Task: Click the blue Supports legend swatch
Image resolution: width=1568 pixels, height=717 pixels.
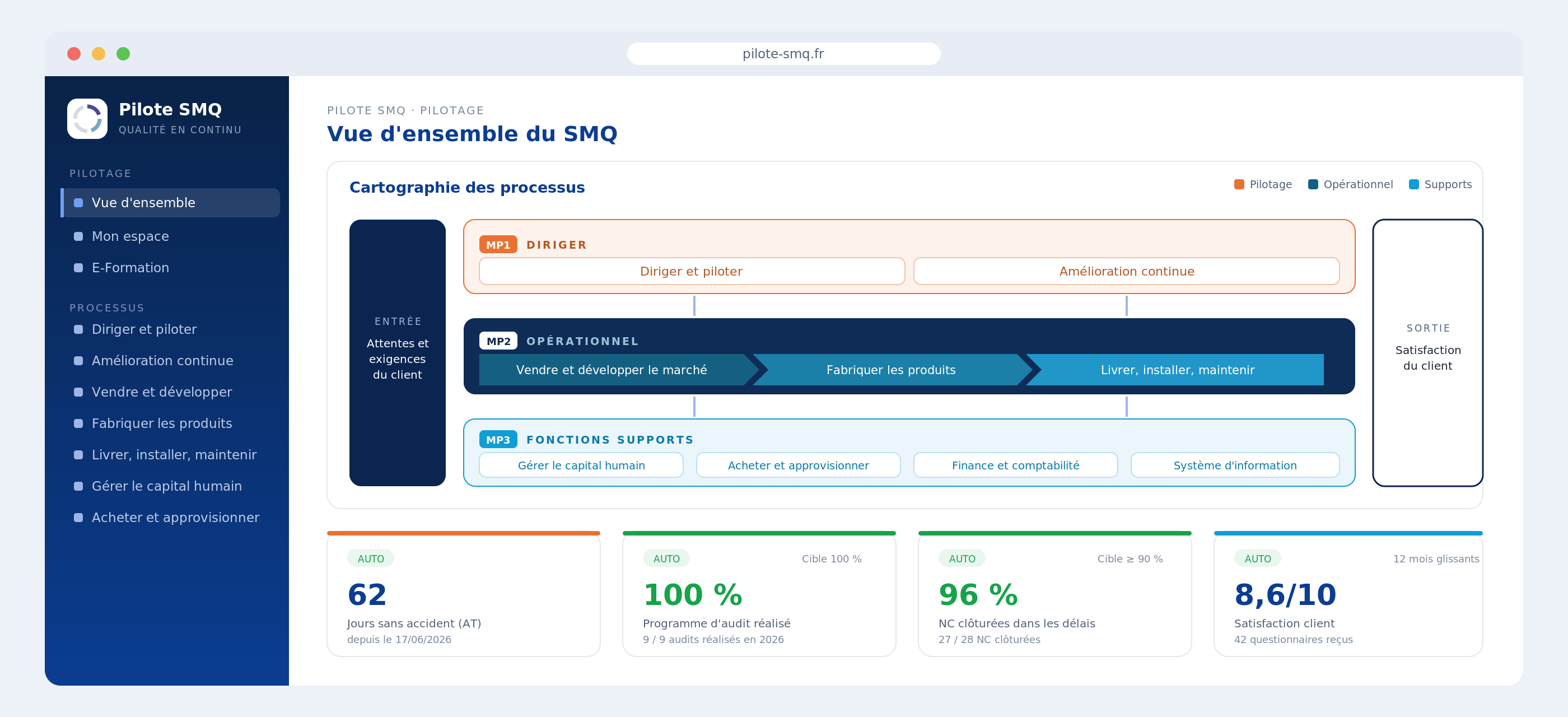Action: (x=1413, y=184)
